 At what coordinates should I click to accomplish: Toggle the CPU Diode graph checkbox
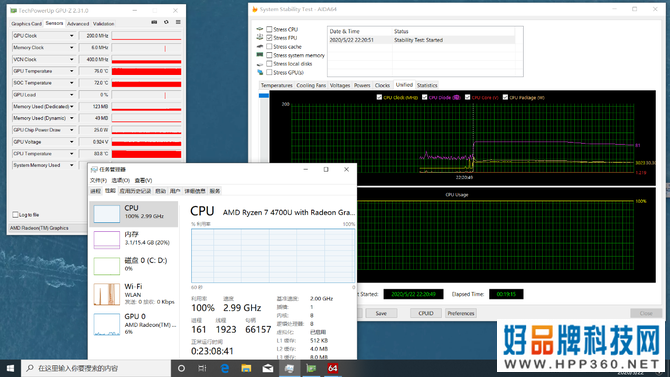[x=424, y=97]
